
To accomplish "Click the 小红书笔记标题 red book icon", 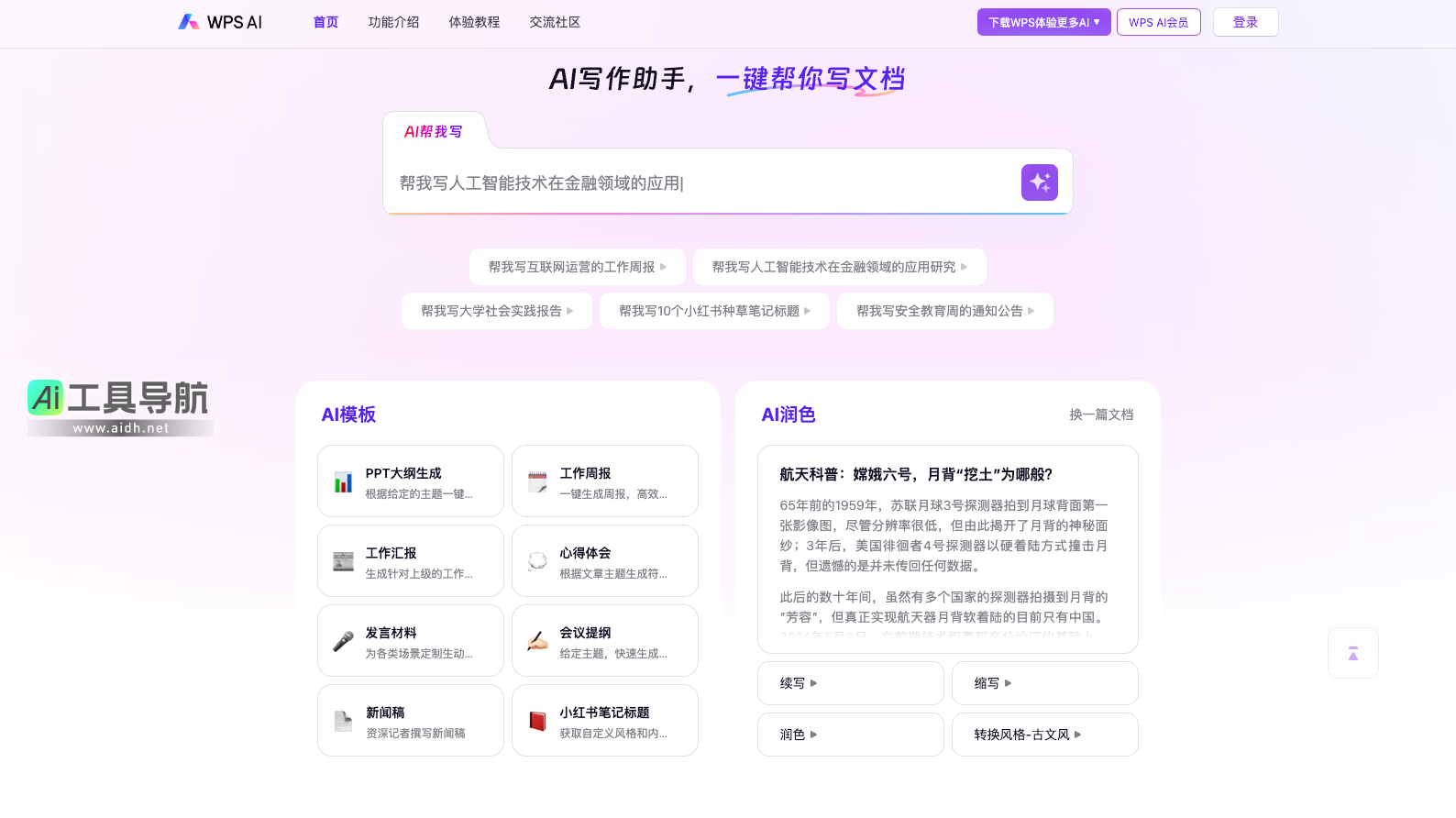I will coord(537,722).
